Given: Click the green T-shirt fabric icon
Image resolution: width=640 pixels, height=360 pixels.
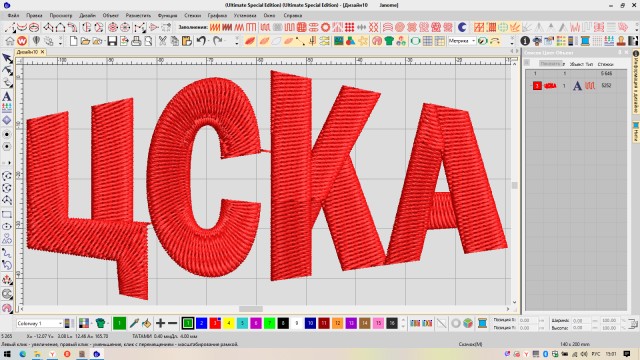Looking at the screenshot, I should tap(389, 41).
